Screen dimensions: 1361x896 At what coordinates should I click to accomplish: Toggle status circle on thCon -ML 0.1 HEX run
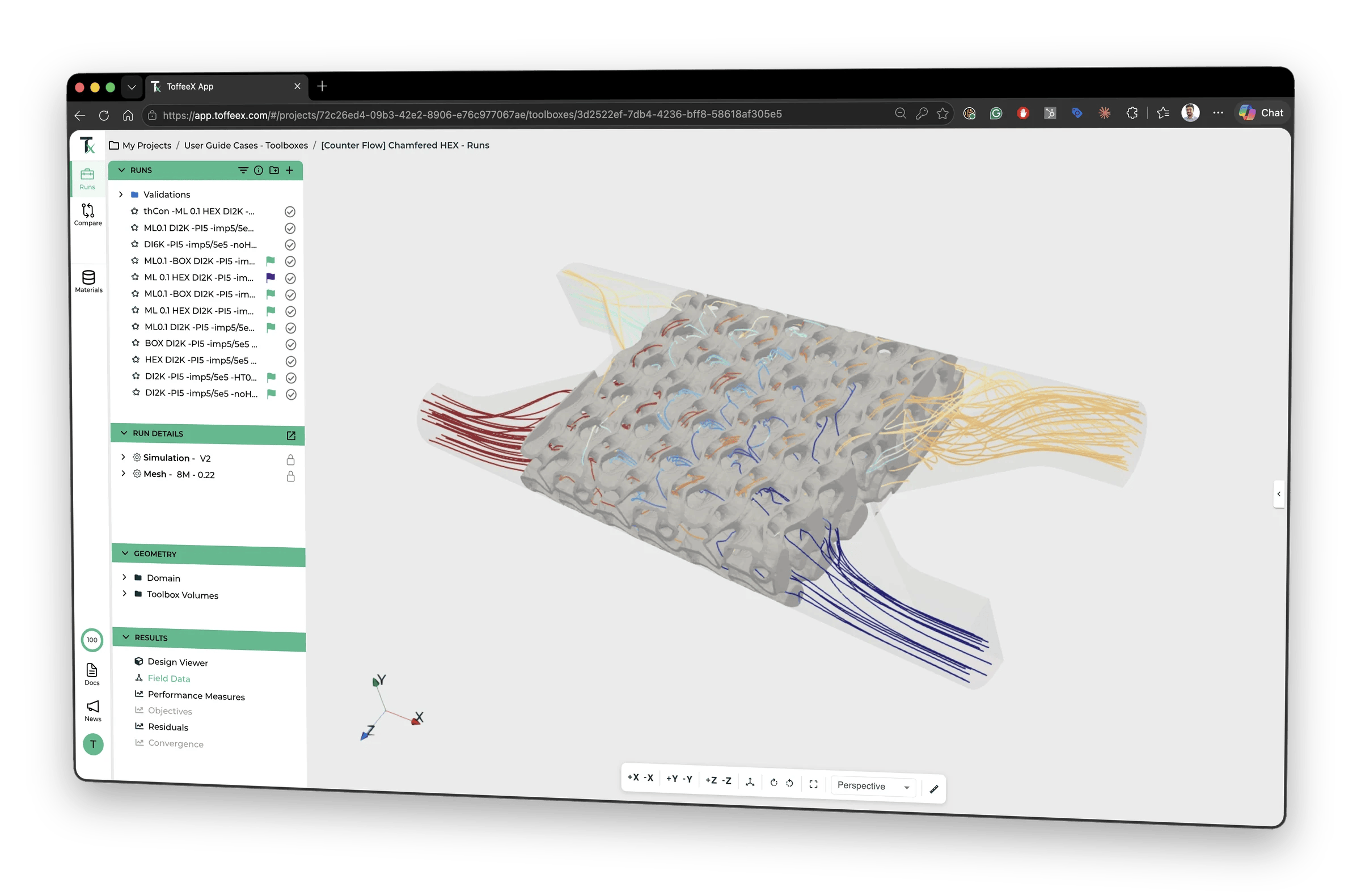[290, 212]
